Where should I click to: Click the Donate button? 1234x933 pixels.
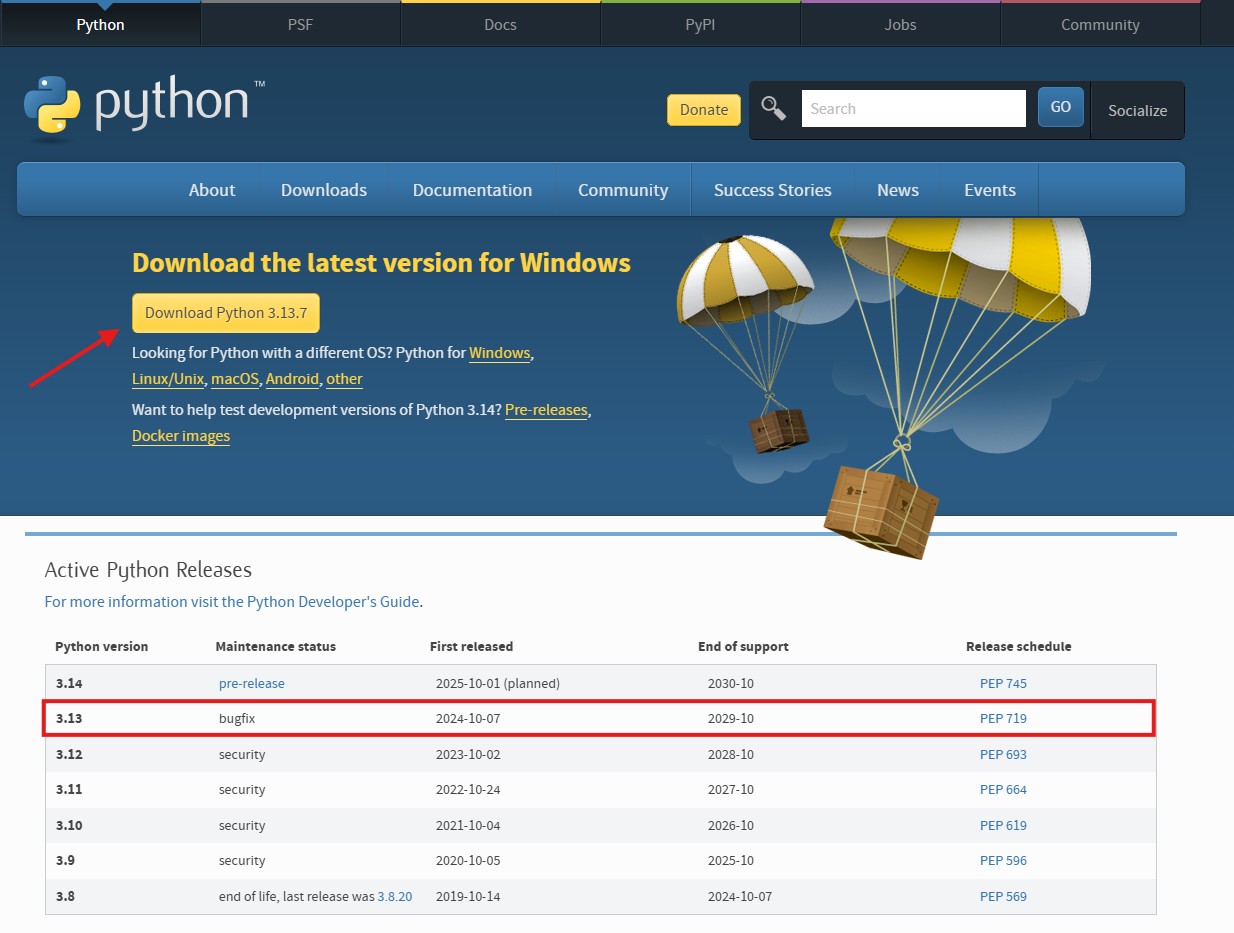click(x=704, y=110)
